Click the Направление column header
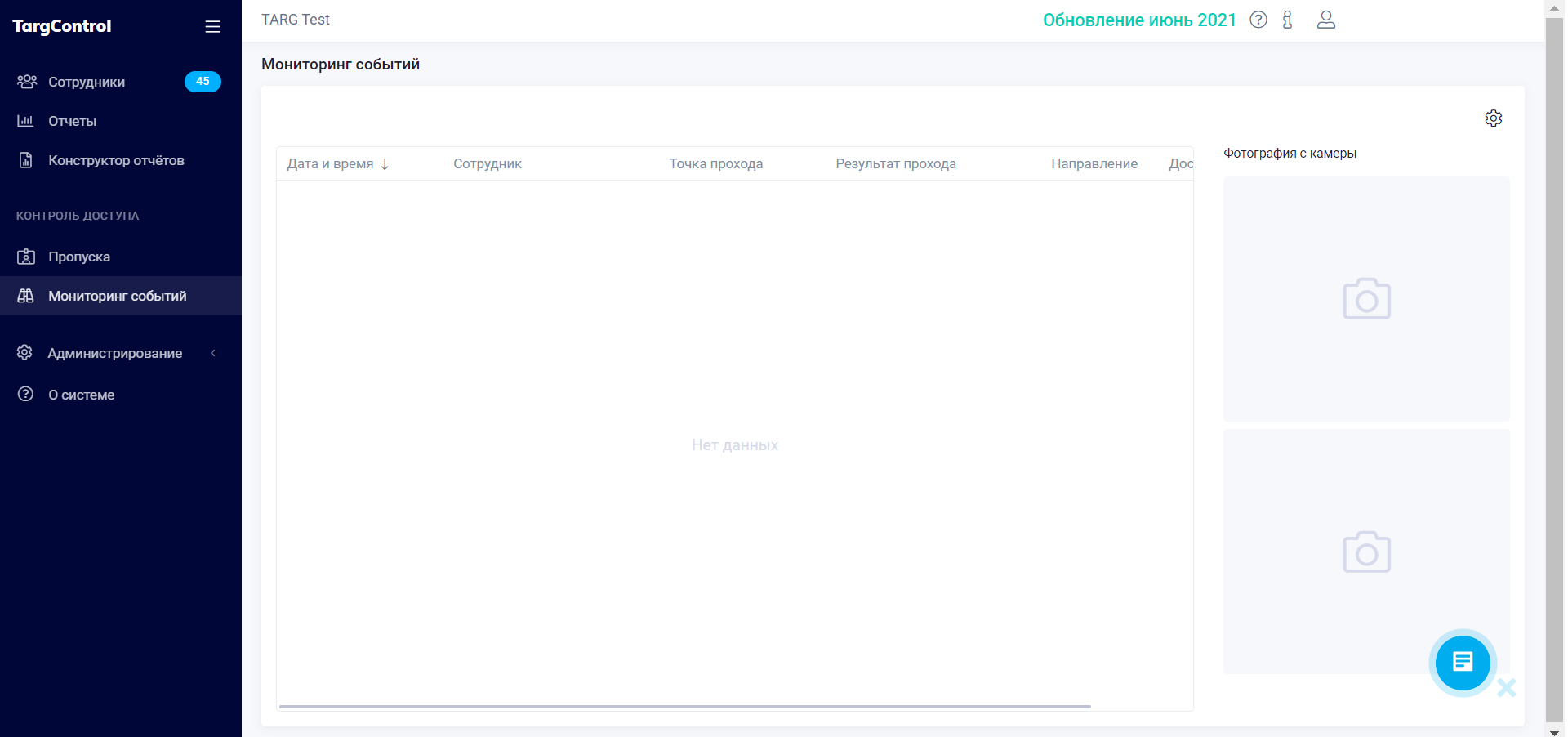The image size is (1568, 737). click(x=1094, y=163)
